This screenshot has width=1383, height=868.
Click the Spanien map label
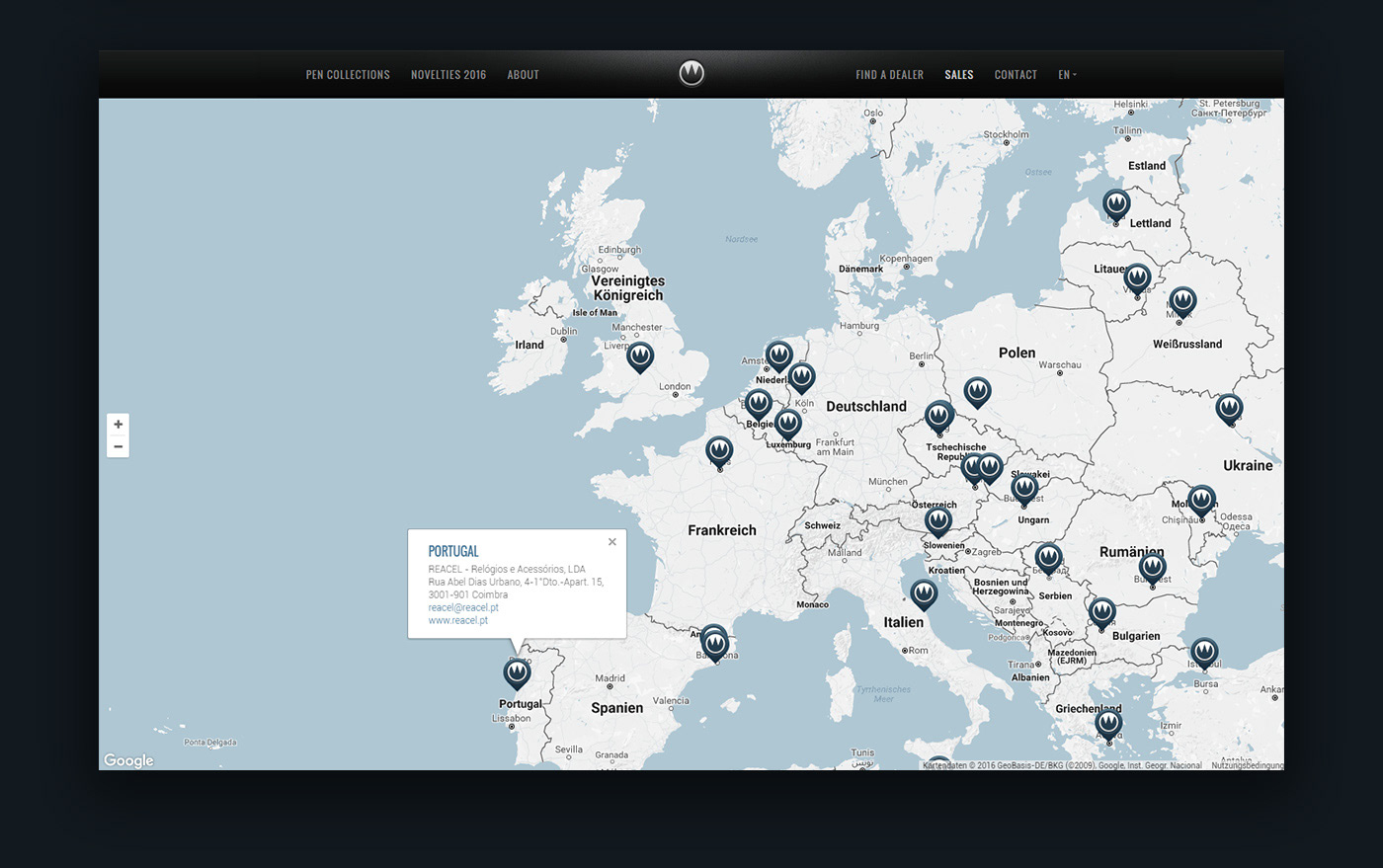click(x=617, y=708)
